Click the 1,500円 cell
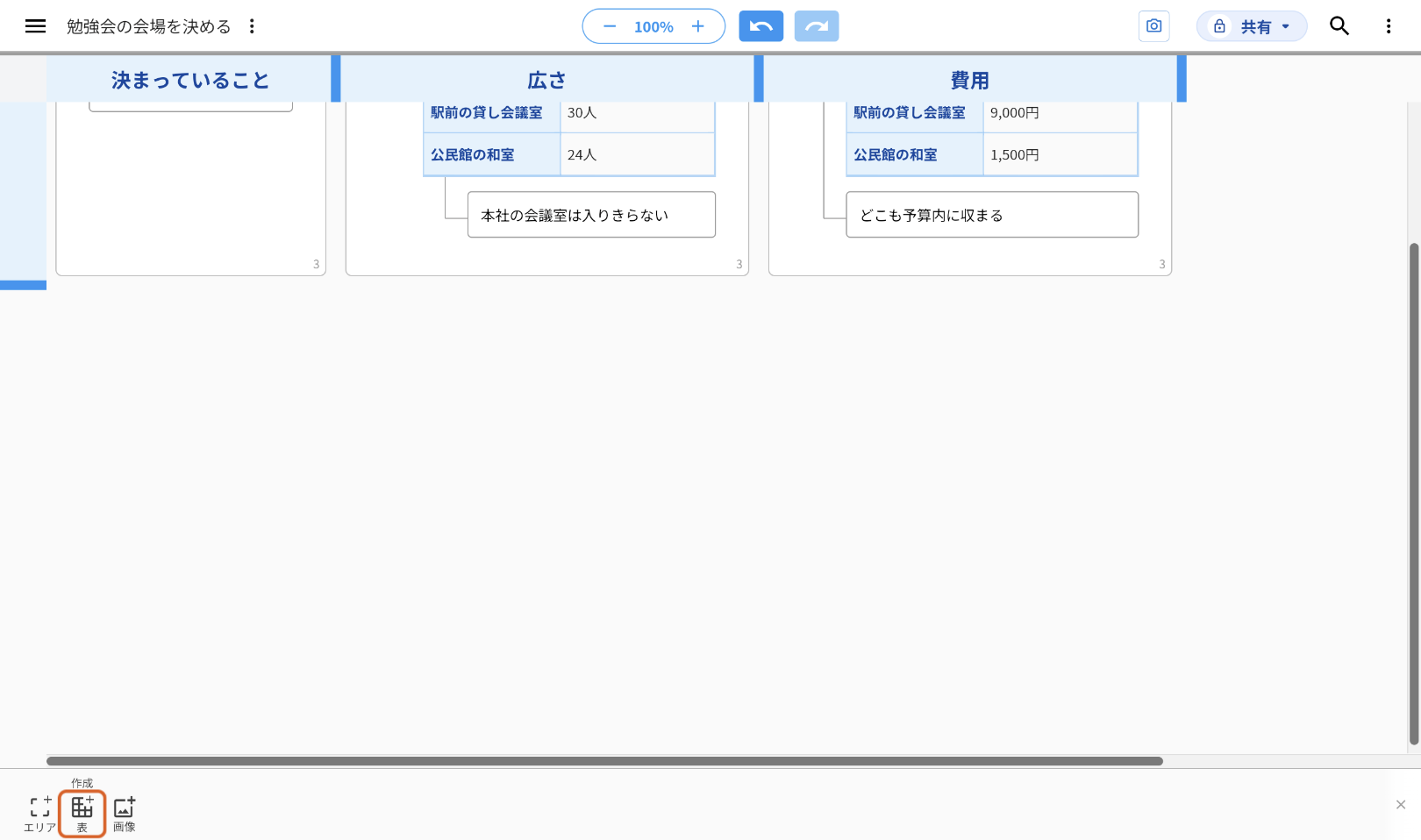Screen dimensions: 1421x840 click(1060, 154)
